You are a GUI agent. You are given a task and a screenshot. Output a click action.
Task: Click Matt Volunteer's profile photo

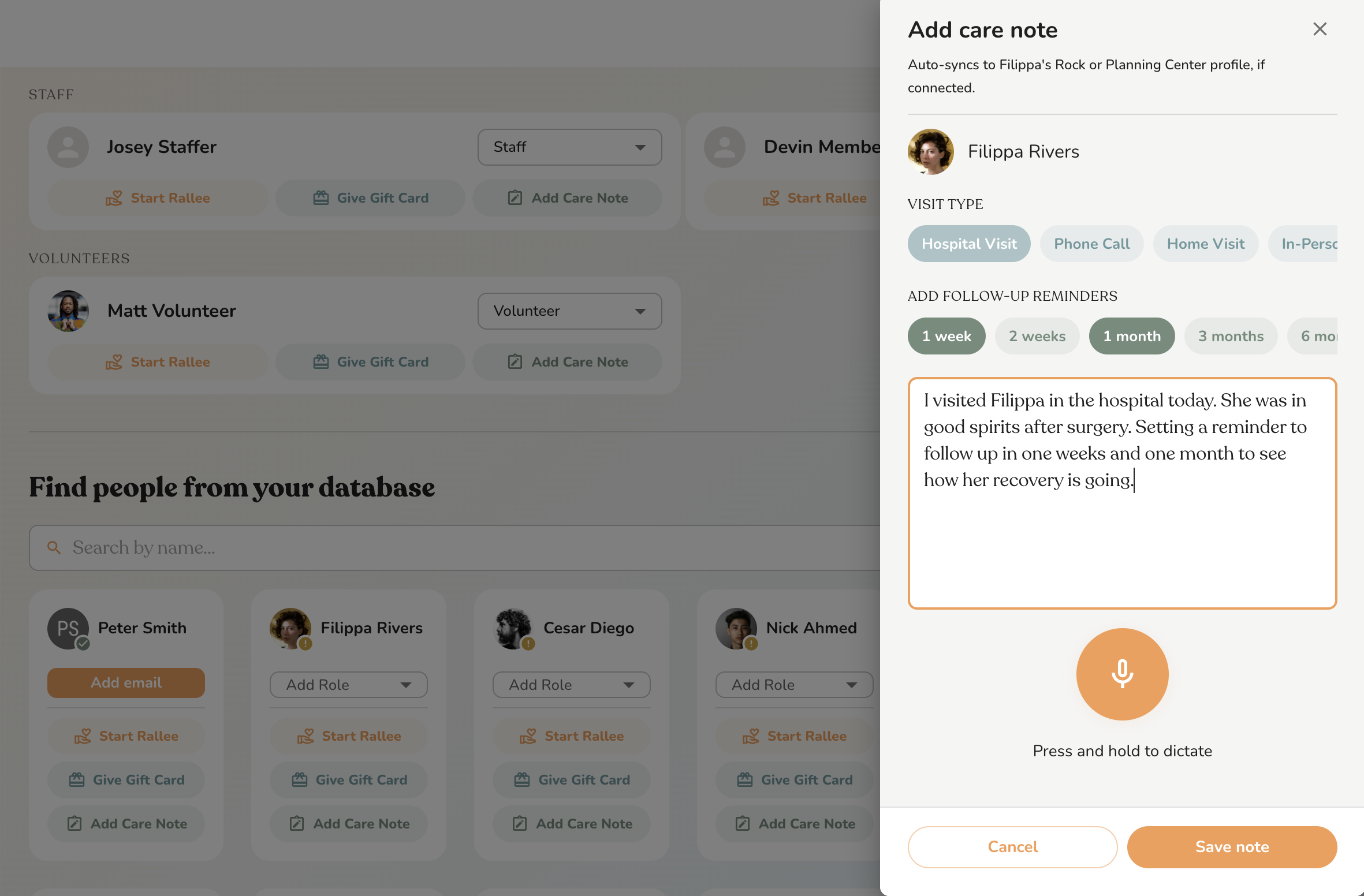[68, 311]
